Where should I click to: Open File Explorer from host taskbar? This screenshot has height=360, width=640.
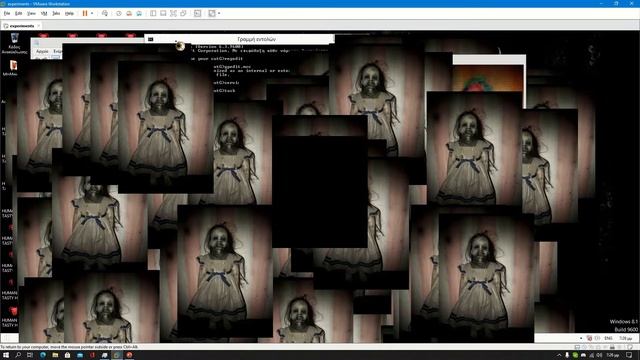coord(55,355)
